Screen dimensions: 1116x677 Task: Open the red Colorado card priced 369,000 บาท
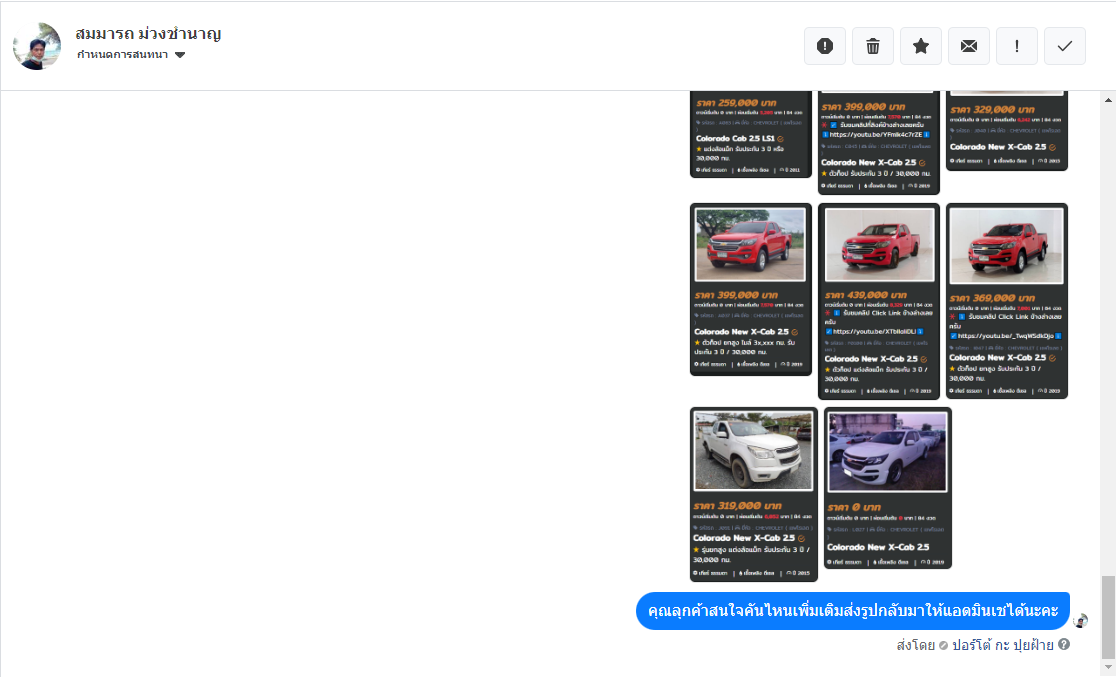pos(1007,301)
